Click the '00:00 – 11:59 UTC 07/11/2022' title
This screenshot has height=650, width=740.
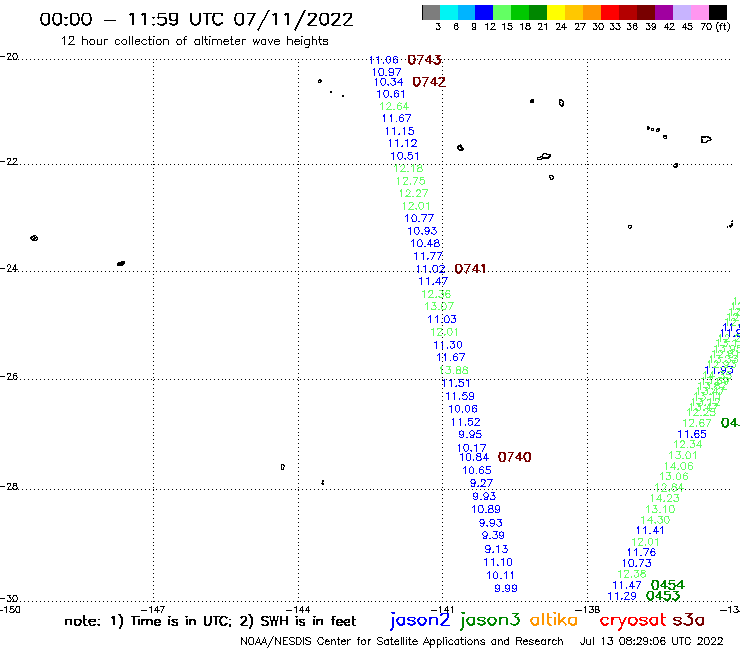click(196, 20)
